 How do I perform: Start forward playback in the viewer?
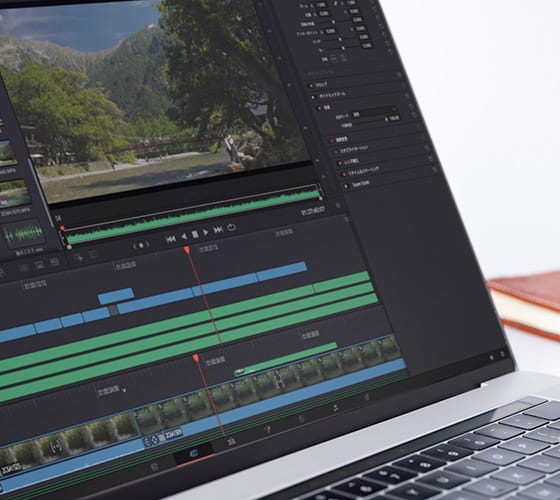click(x=206, y=232)
